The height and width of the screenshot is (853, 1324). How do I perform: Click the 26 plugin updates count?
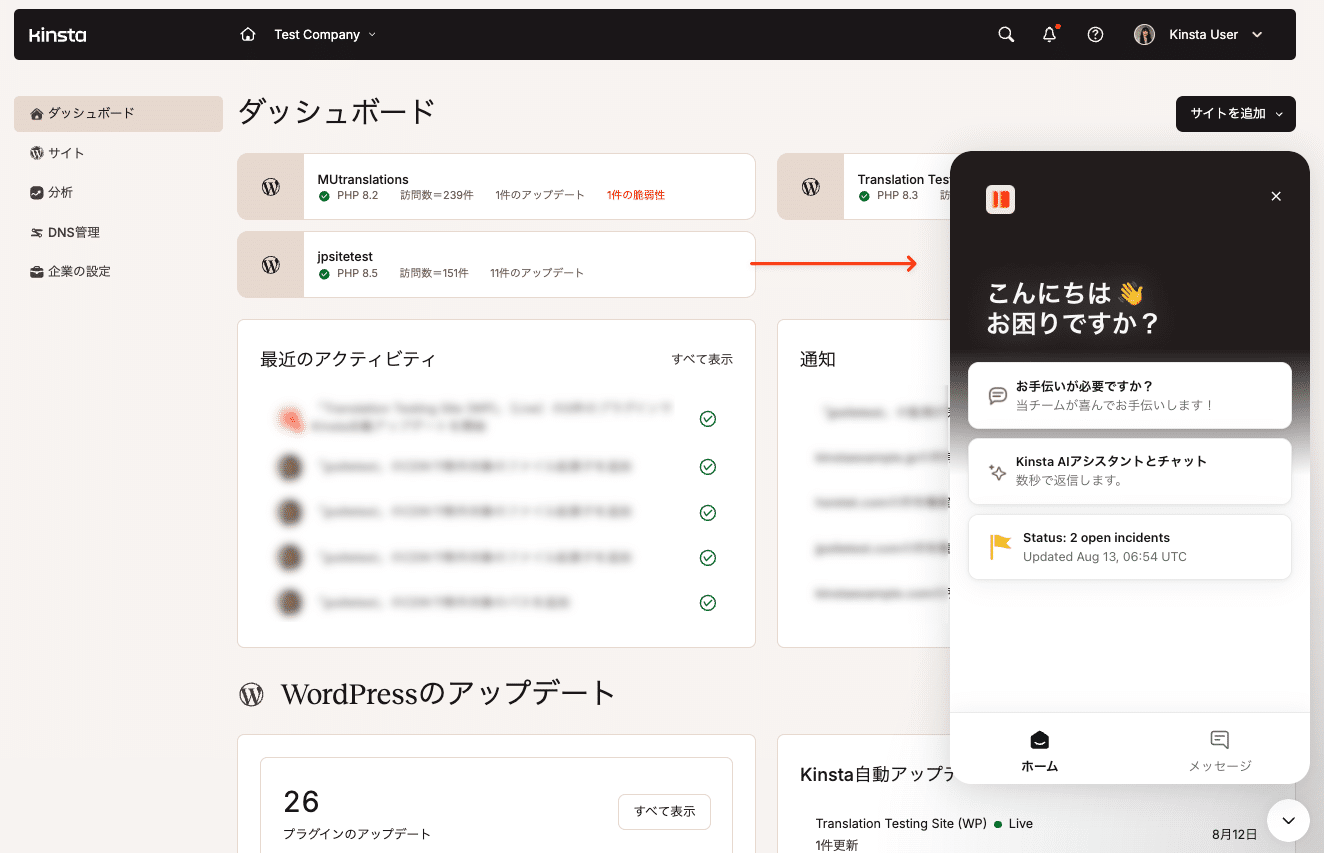302,802
